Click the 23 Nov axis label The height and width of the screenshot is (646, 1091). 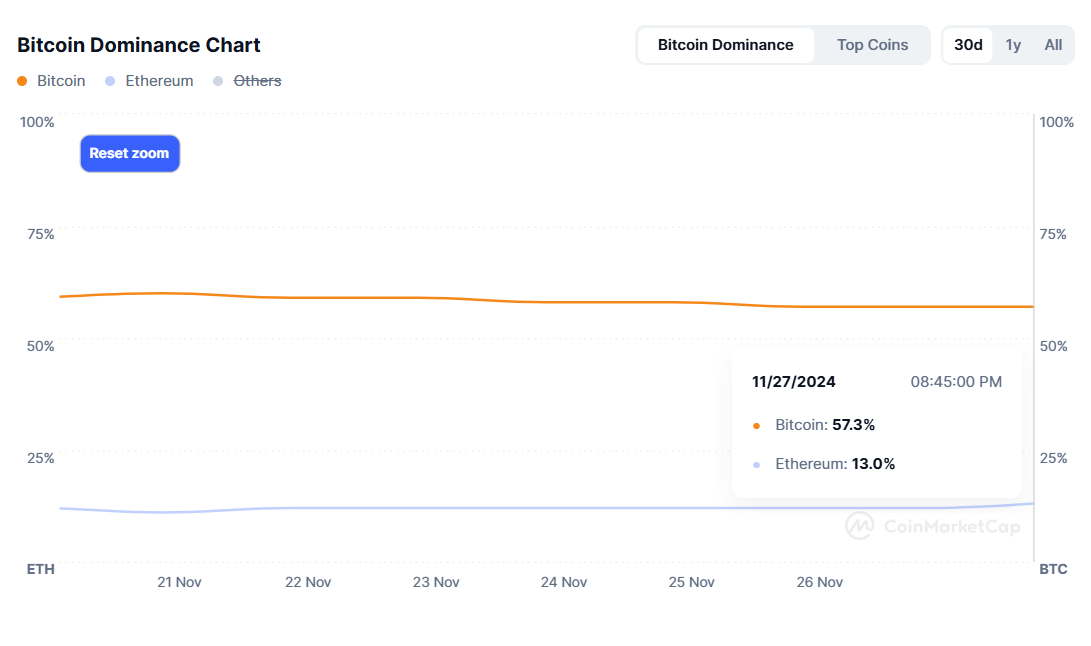click(x=436, y=582)
